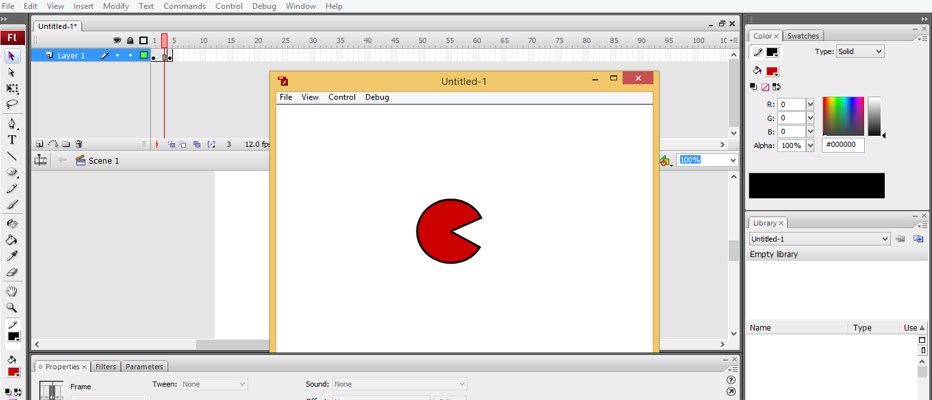Viewport: 932px width, 400px height.
Task: Open the G value dropdown arrow
Action: (x=810, y=118)
